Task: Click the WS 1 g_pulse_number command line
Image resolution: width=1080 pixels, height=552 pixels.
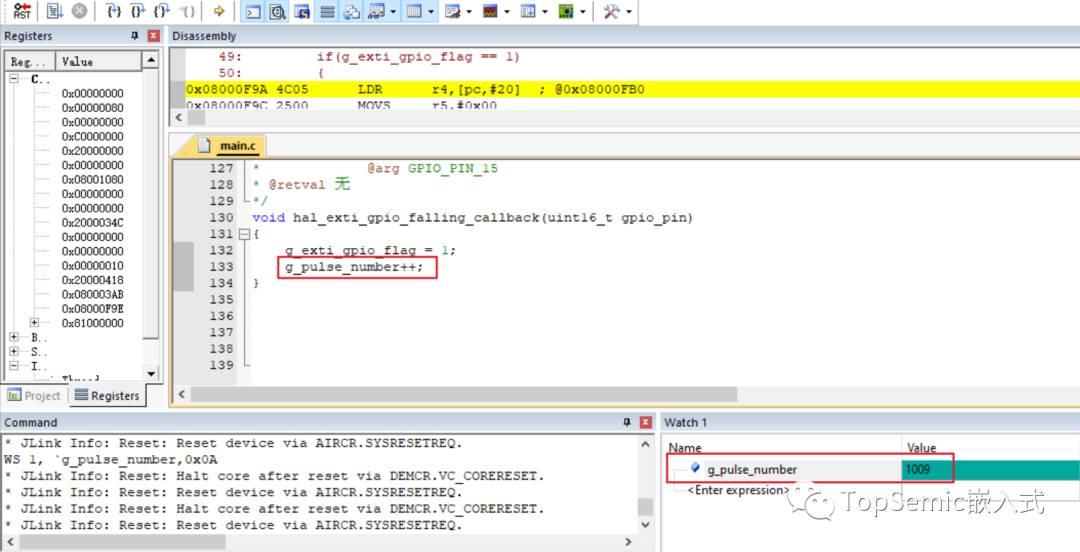Action: pos(110,459)
